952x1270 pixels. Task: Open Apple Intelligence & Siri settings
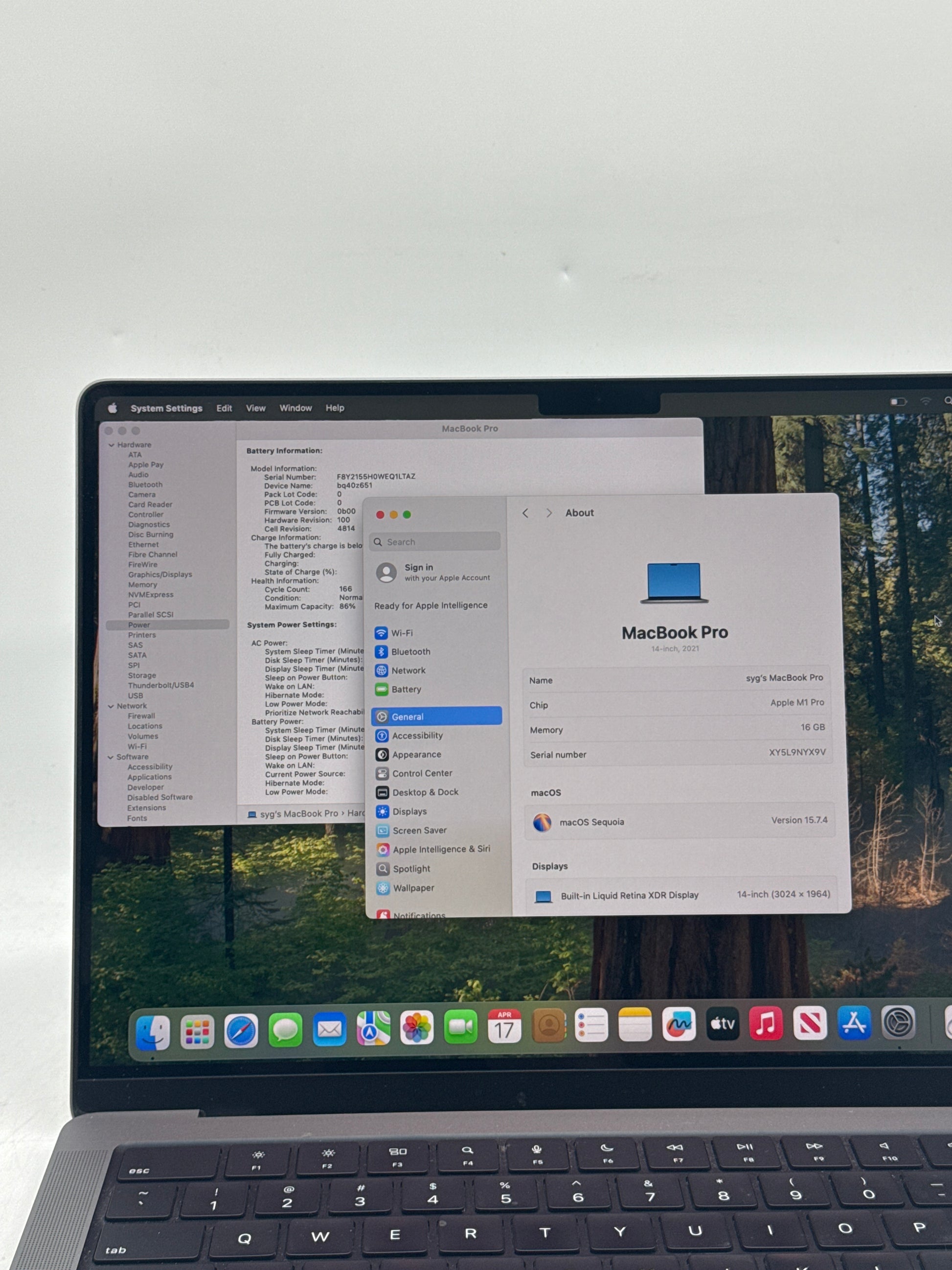pyautogui.click(x=441, y=849)
